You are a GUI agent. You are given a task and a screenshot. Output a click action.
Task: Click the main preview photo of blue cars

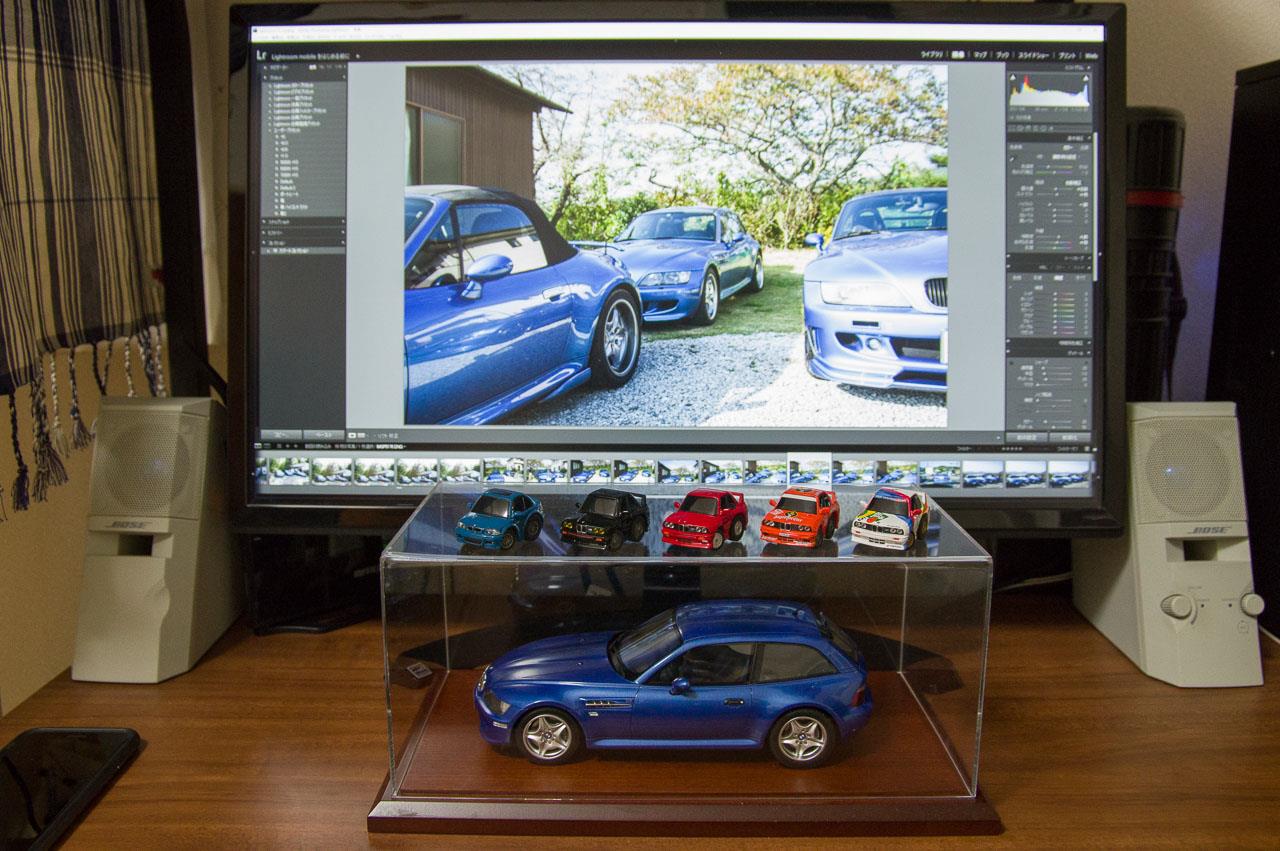click(676, 245)
